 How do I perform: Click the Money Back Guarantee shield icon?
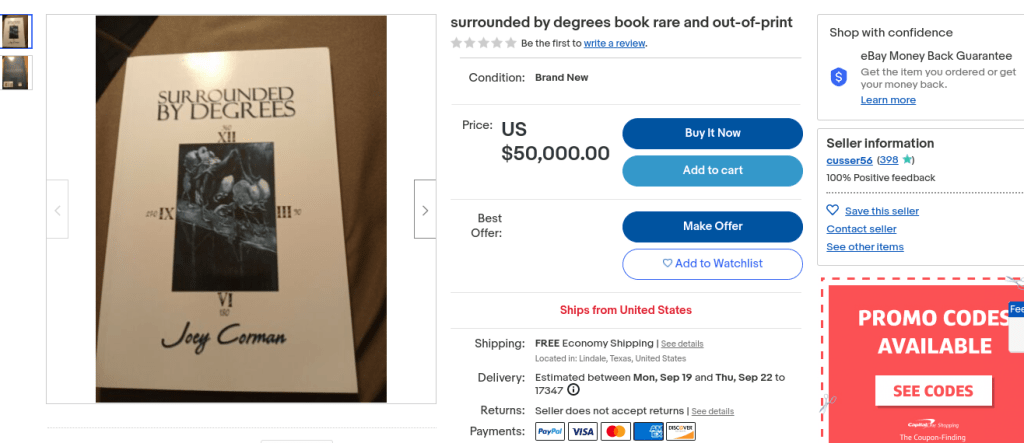[x=839, y=77]
